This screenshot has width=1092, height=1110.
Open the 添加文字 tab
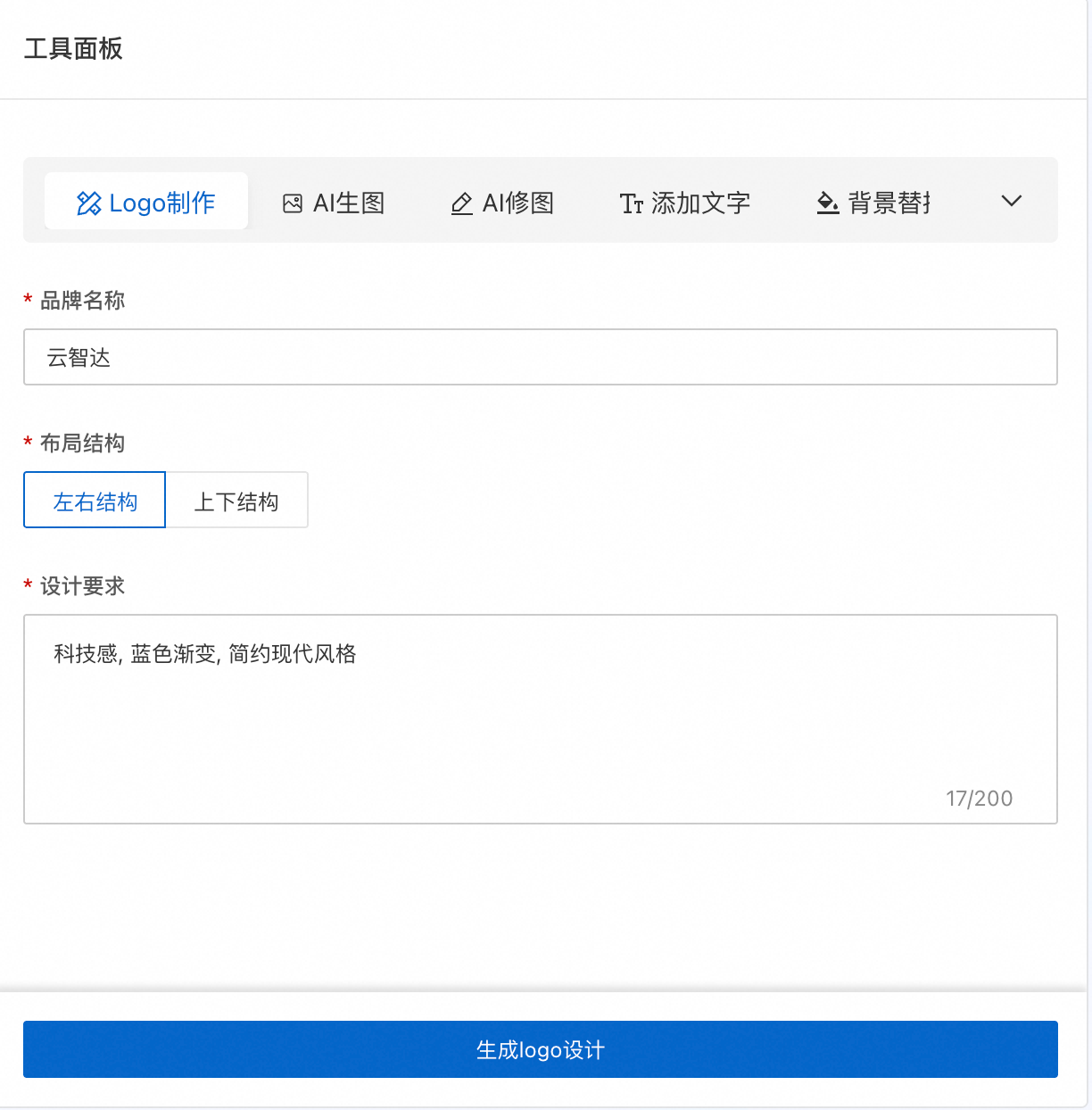point(685,203)
